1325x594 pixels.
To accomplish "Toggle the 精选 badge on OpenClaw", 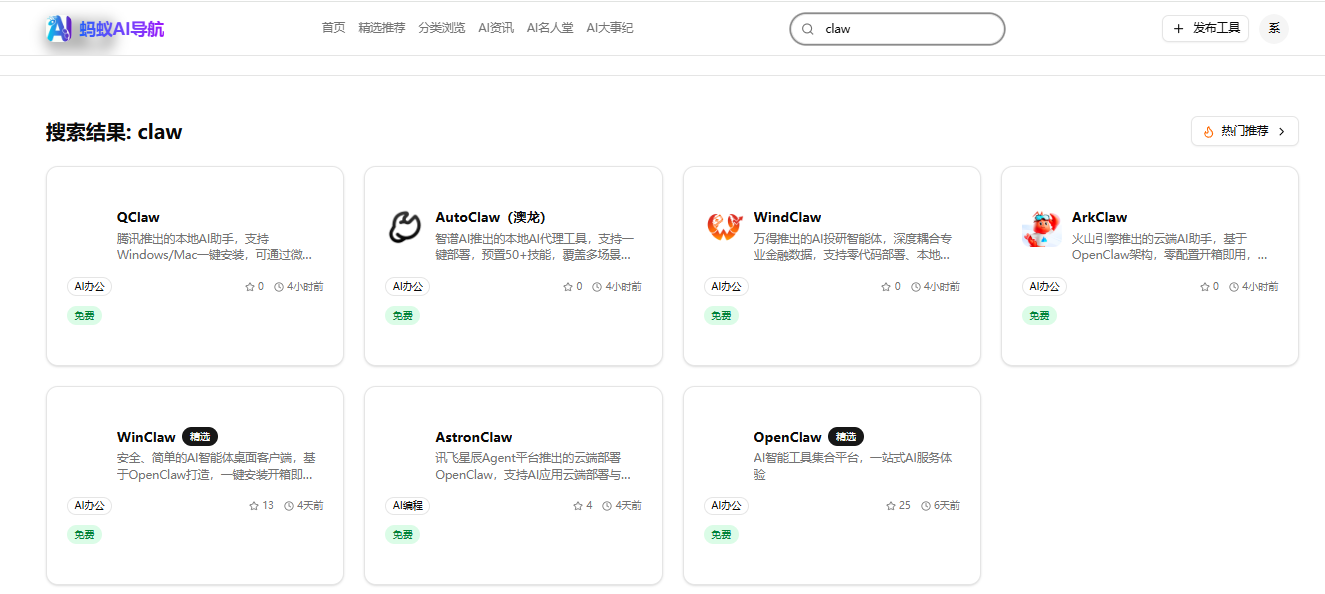I will coord(845,436).
